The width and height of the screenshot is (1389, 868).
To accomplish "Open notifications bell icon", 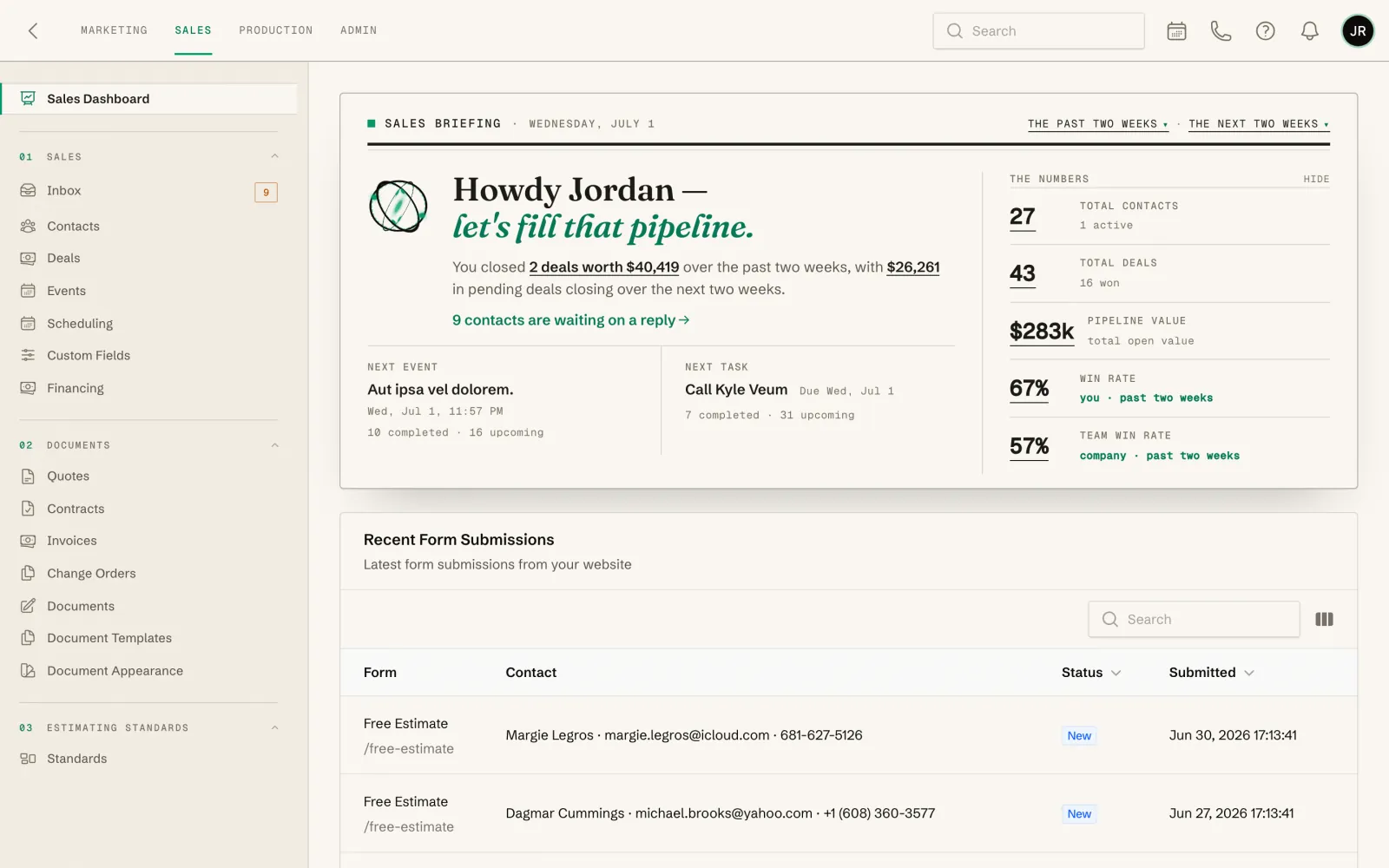I will (1309, 31).
